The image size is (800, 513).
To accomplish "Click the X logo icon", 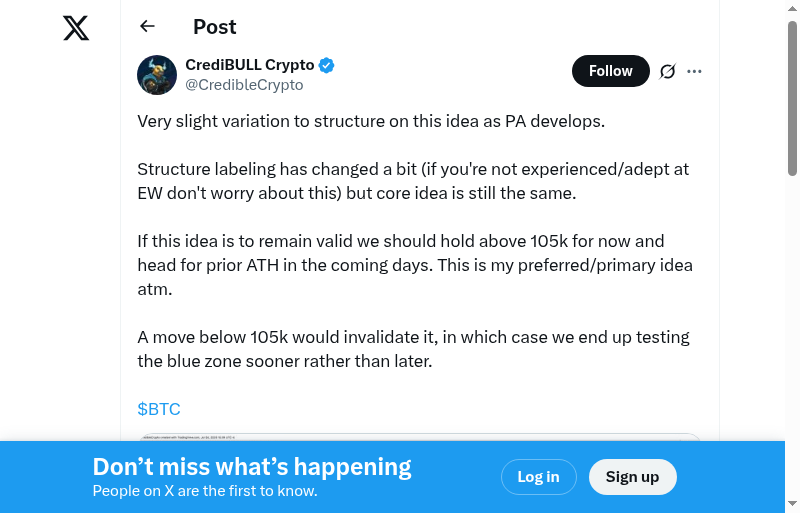I will pos(76,28).
